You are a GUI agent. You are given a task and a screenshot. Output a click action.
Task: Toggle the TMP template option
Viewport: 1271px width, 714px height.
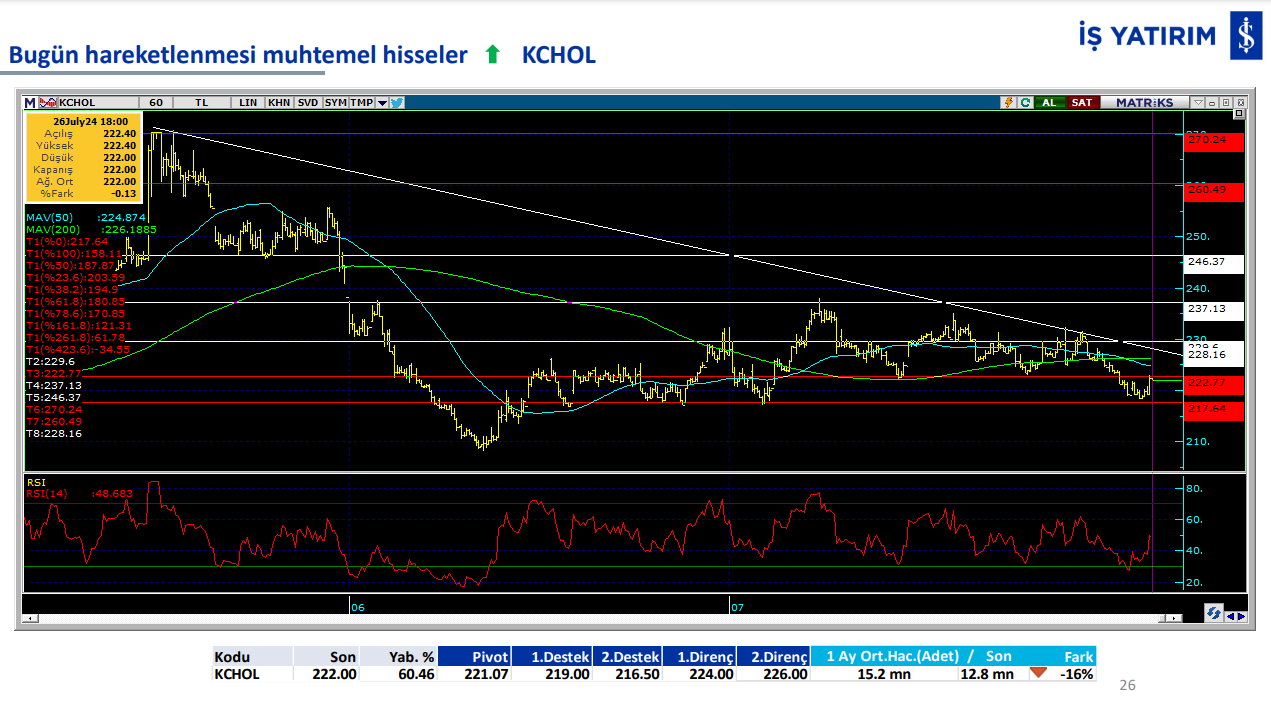point(361,102)
